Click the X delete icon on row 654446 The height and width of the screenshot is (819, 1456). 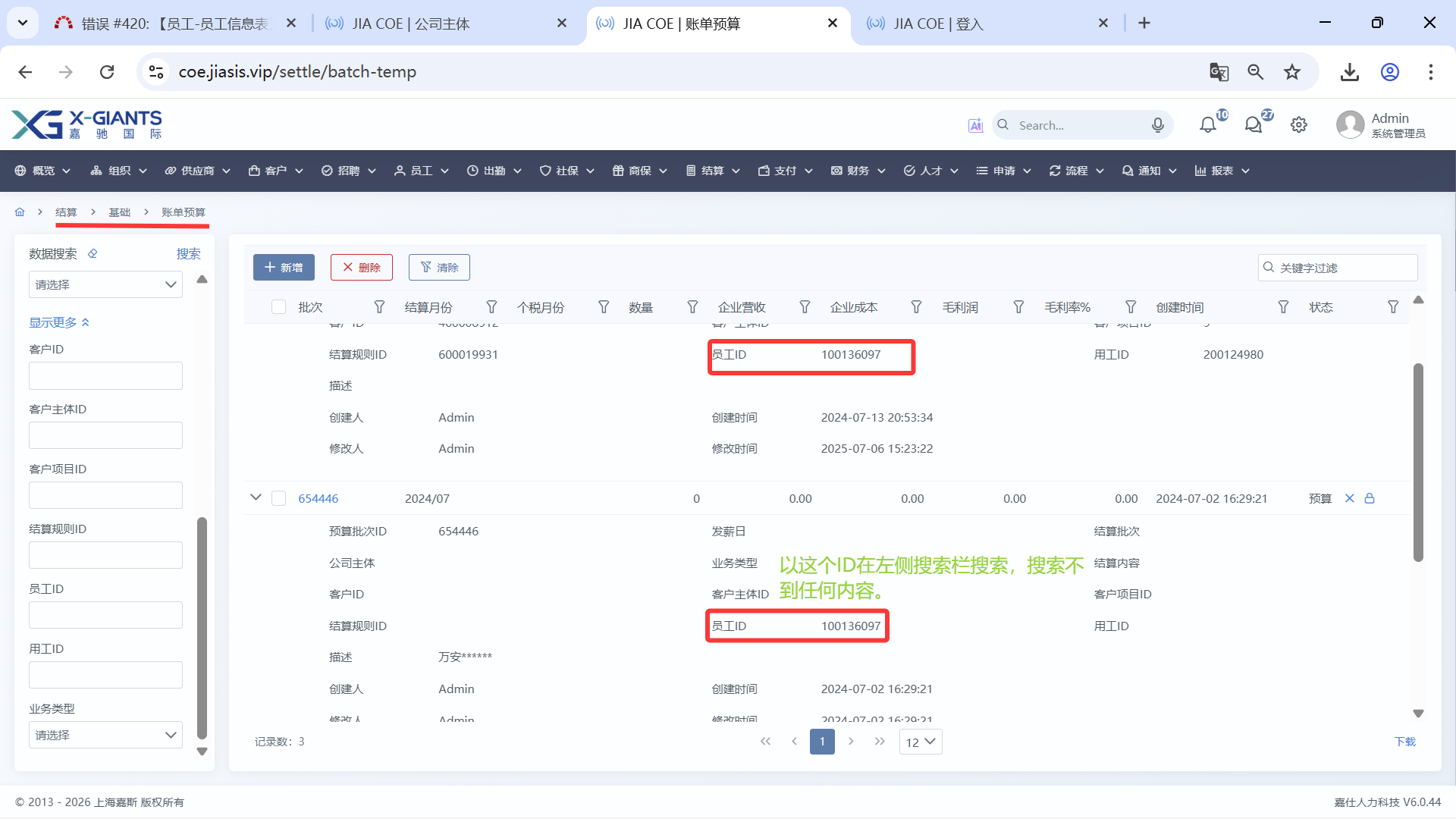click(1349, 498)
